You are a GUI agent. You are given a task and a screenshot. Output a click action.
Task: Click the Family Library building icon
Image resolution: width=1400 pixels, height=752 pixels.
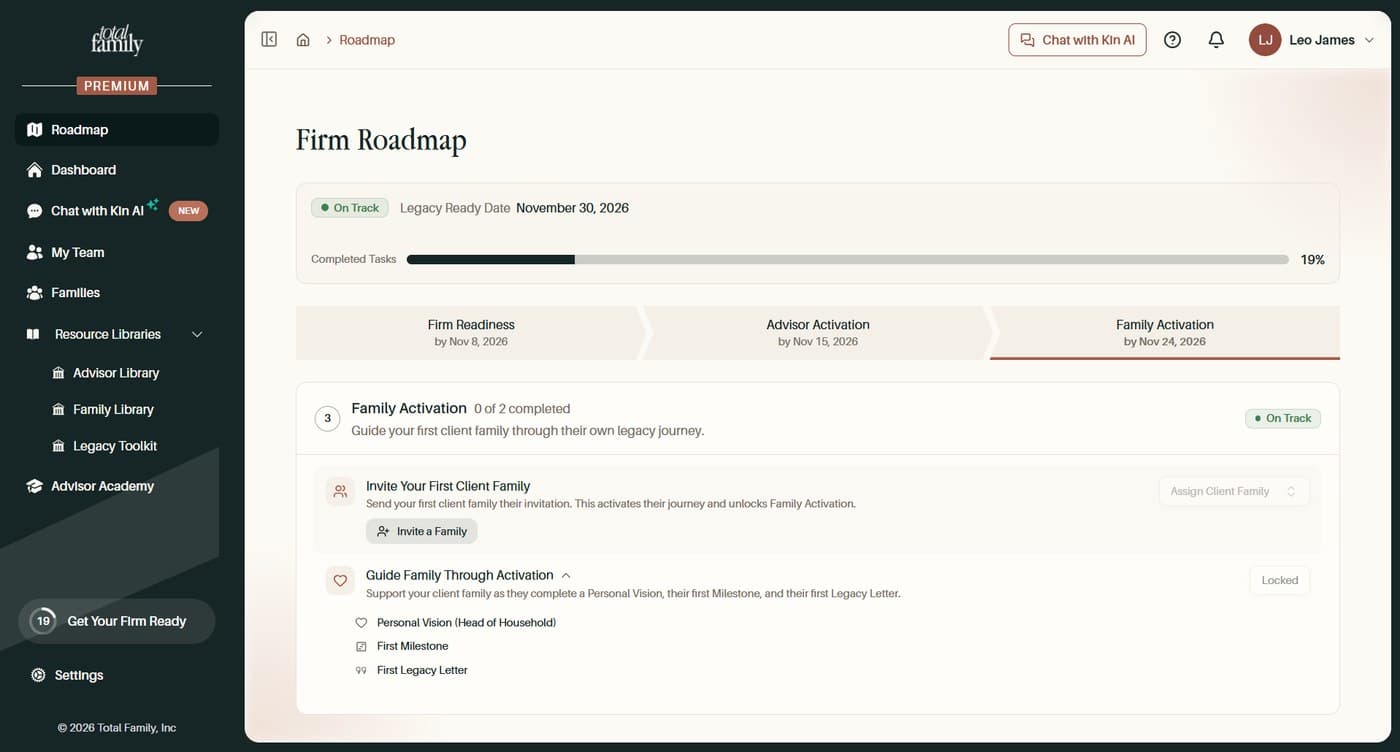58,410
